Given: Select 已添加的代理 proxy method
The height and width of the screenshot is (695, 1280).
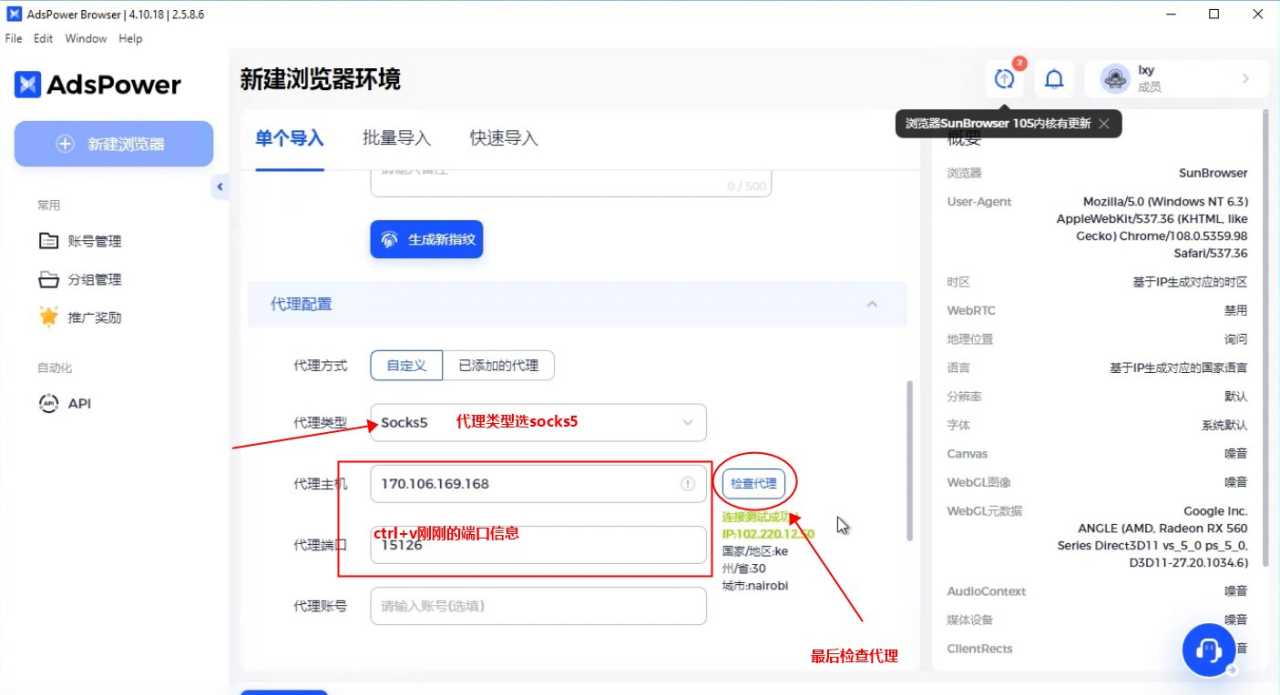Looking at the screenshot, I should (498, 366).
